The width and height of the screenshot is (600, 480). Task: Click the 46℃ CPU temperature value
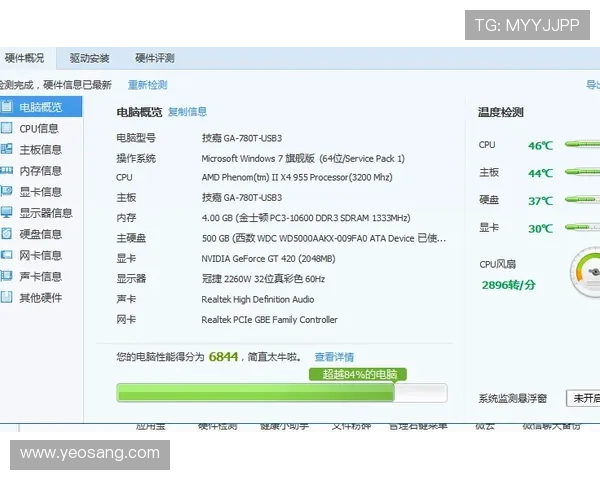(x=540, y=145)
